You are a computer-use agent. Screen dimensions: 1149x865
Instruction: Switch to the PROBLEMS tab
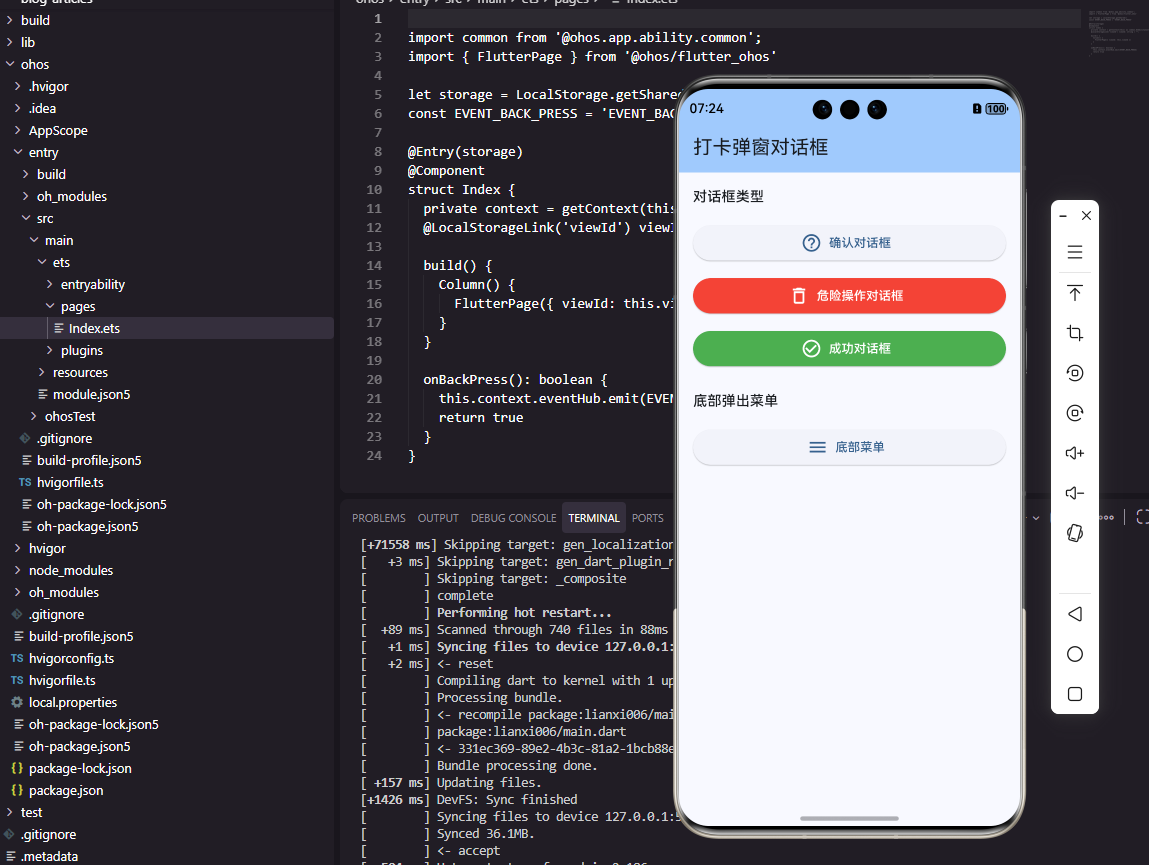tap(378, 518)
